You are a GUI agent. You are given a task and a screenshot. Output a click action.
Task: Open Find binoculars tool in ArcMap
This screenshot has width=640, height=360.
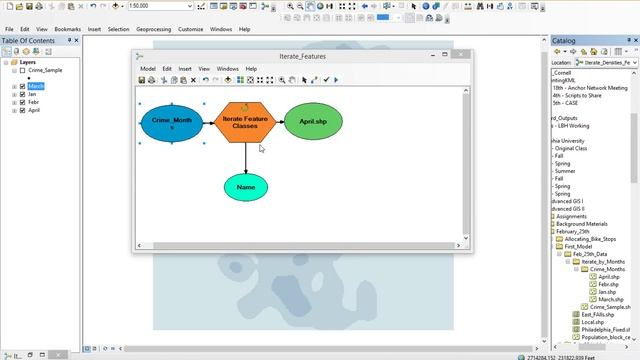[480, 6]
